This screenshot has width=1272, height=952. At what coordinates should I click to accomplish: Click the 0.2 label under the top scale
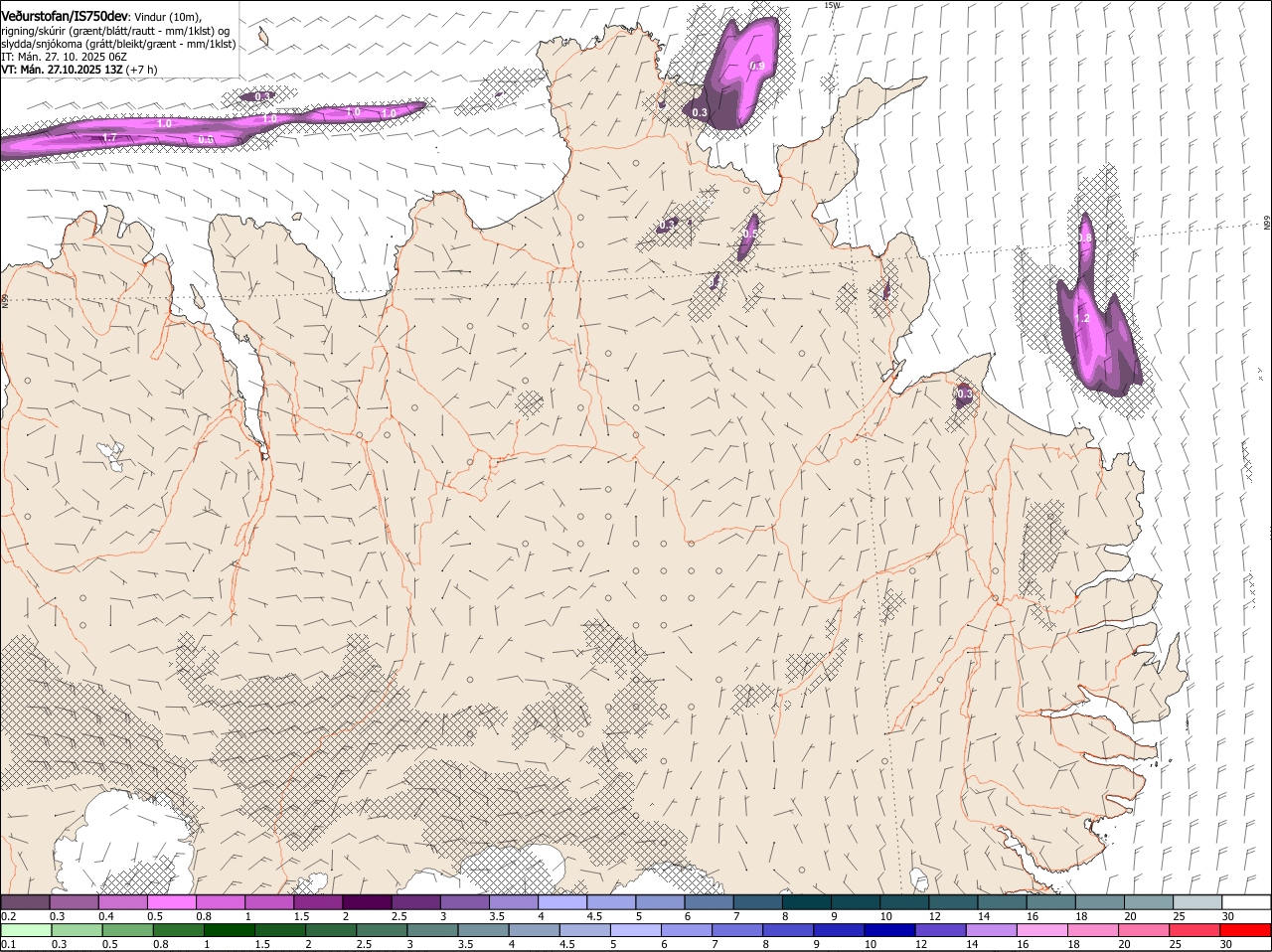pos(8,916)
